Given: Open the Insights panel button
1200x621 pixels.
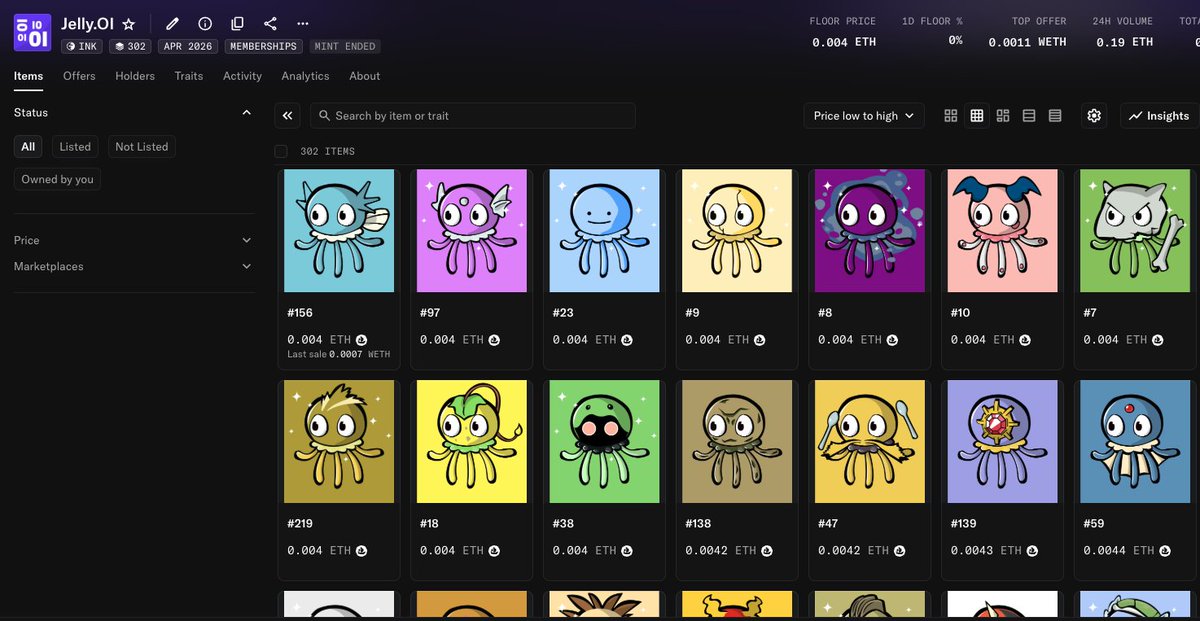Looking at the screenshot, I should [1158, 116].
